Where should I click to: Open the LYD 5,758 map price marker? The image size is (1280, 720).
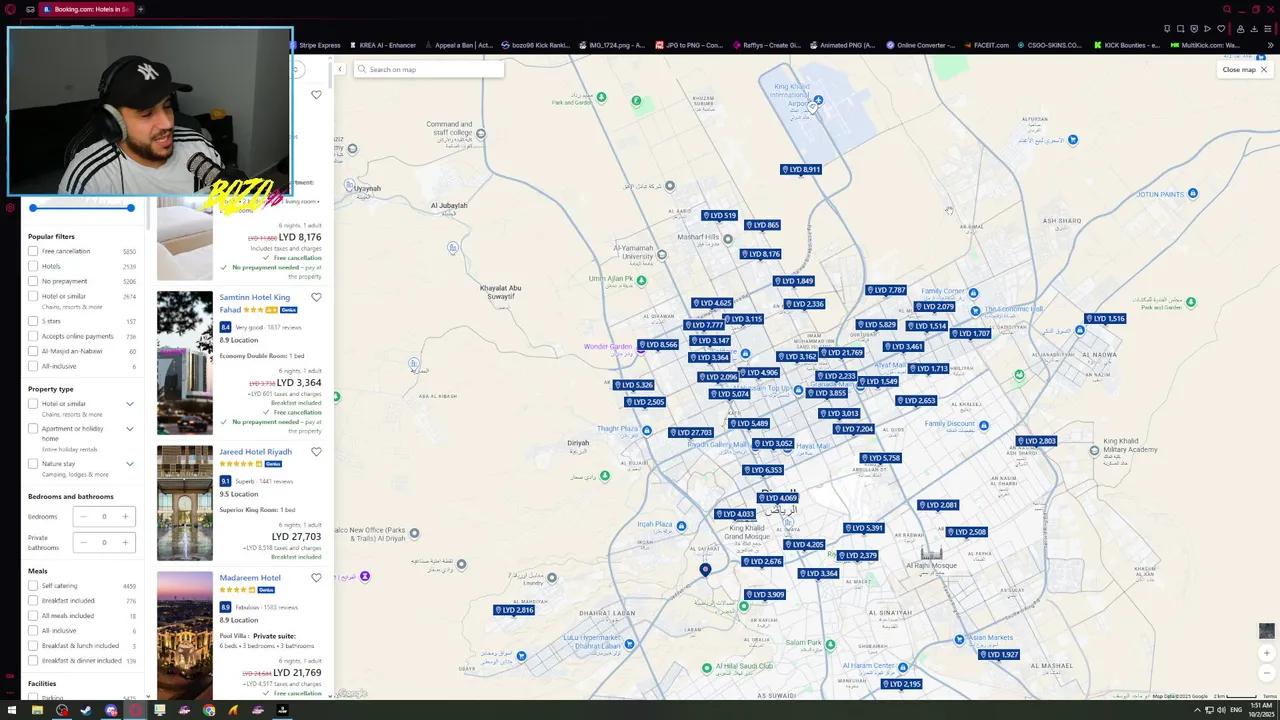(x=881, y=458)
